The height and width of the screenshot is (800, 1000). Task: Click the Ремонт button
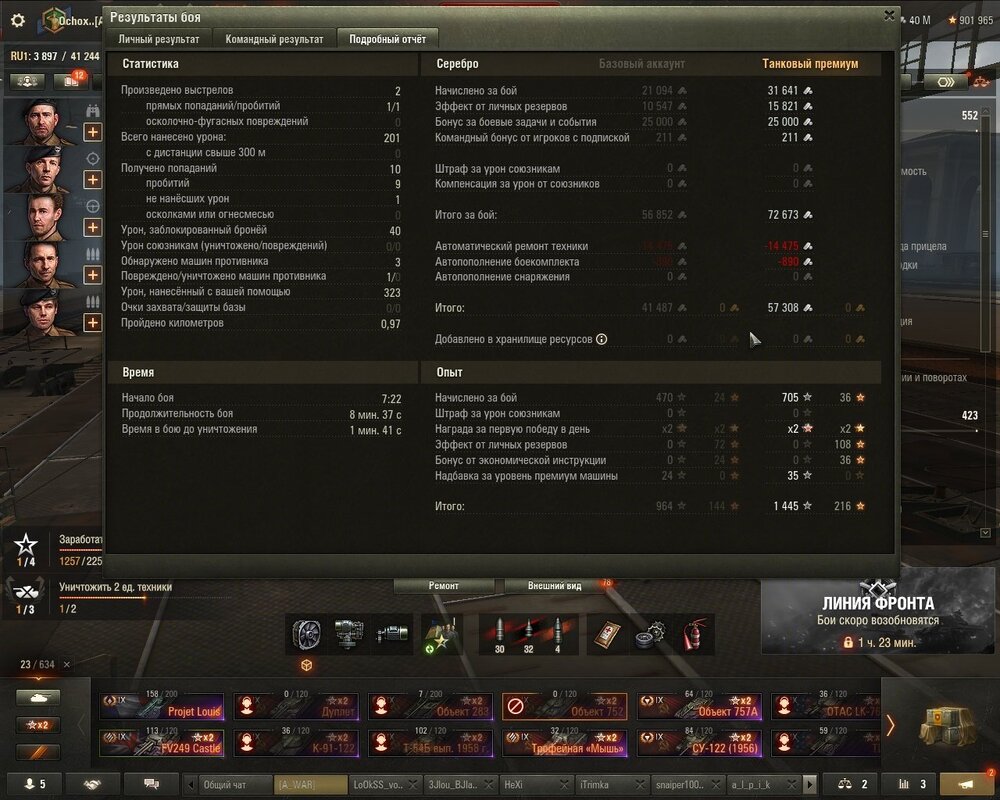pos(443,586)
